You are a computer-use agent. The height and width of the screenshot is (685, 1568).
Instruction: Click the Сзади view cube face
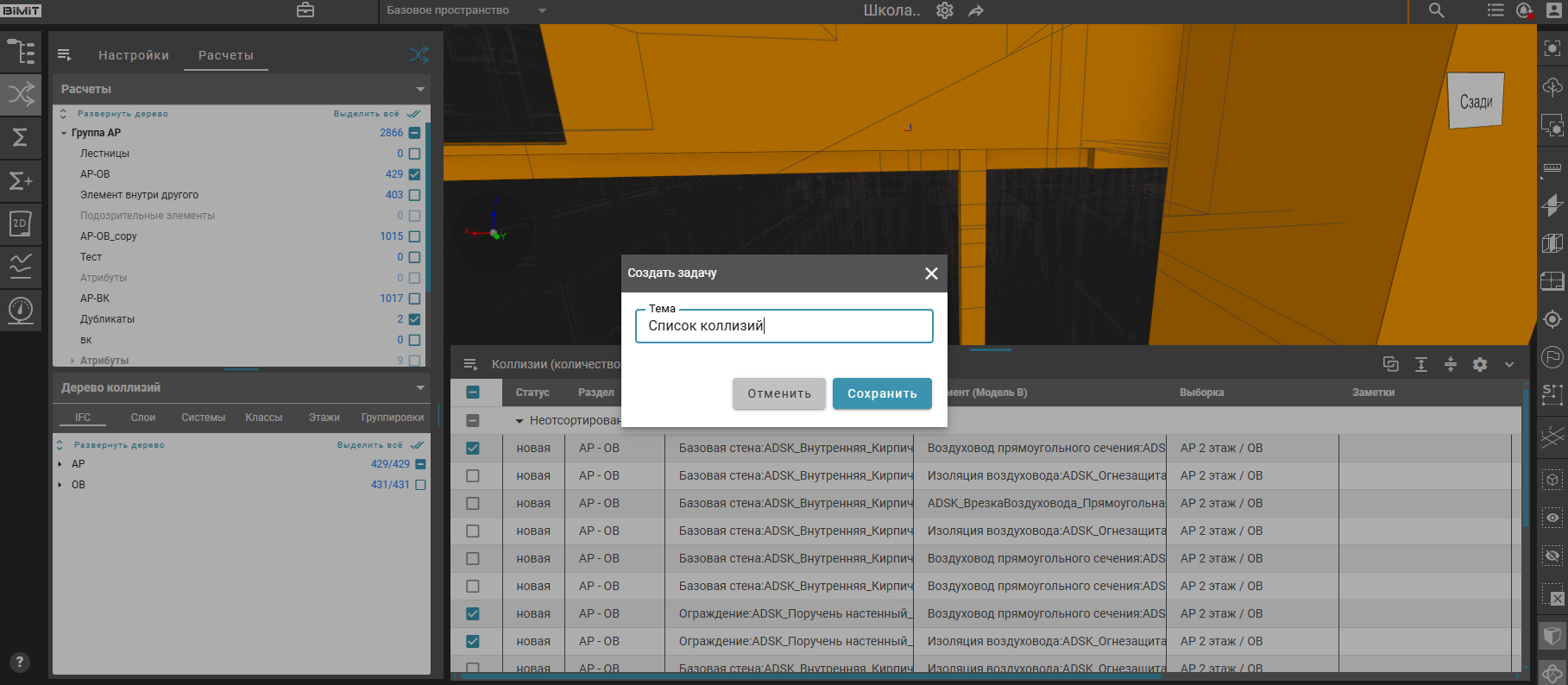[x=1476, y=102]
